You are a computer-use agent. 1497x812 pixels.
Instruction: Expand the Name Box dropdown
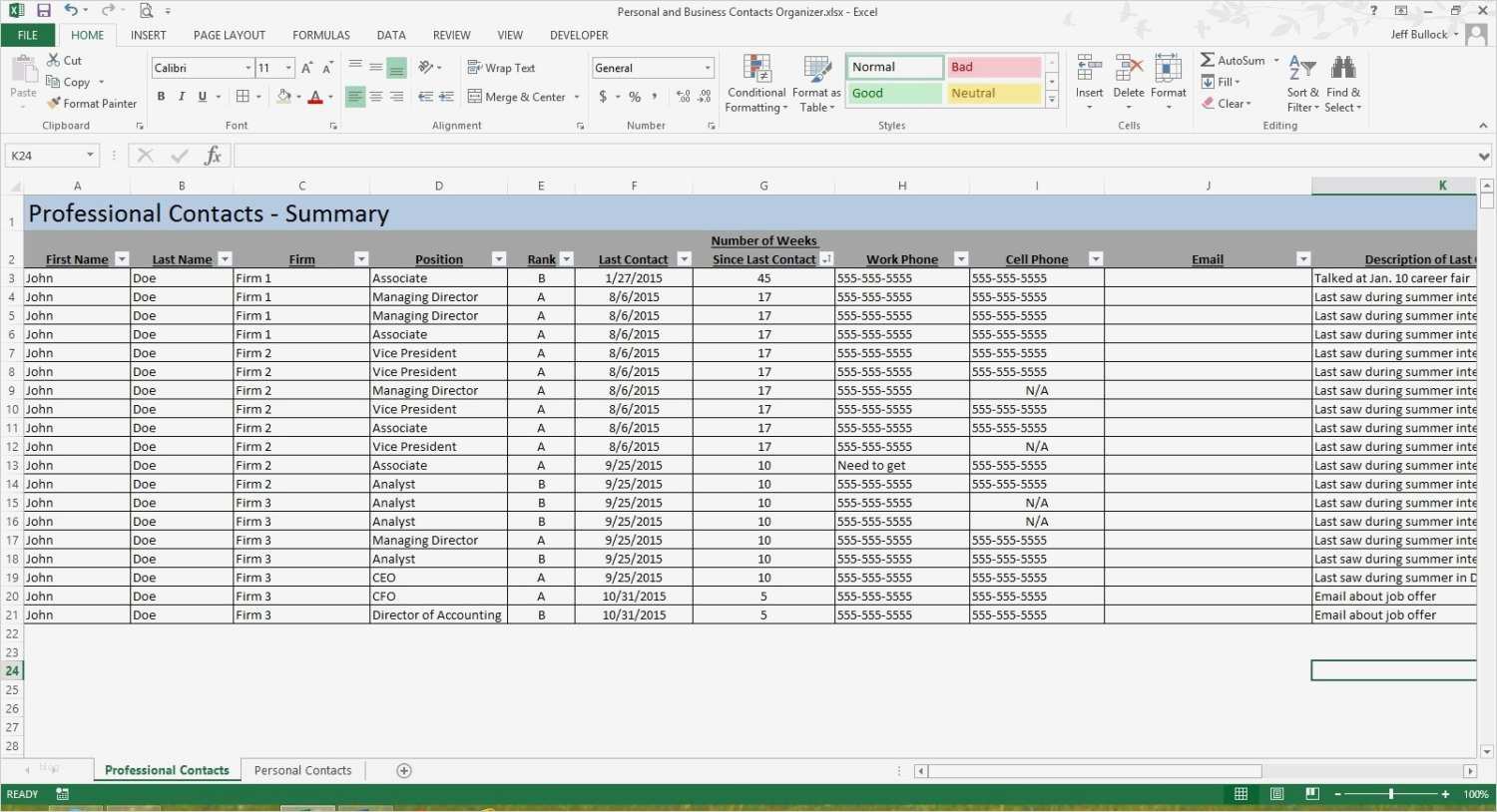click(x=90, y=156)
